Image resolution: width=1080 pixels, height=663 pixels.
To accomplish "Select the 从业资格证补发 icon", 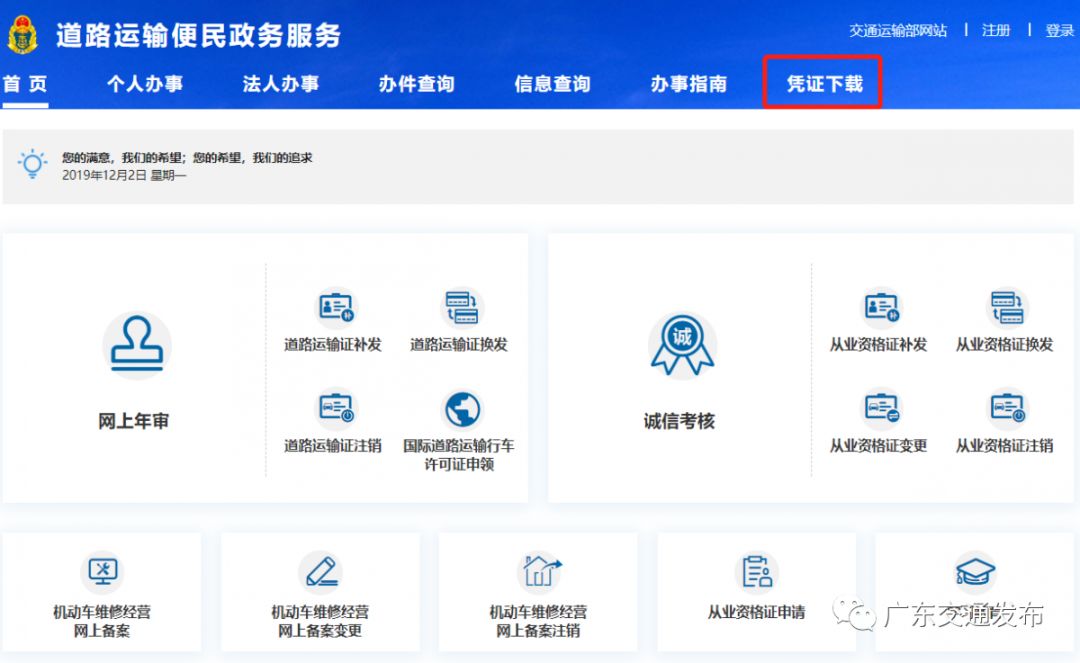I will tap(880, 307).
